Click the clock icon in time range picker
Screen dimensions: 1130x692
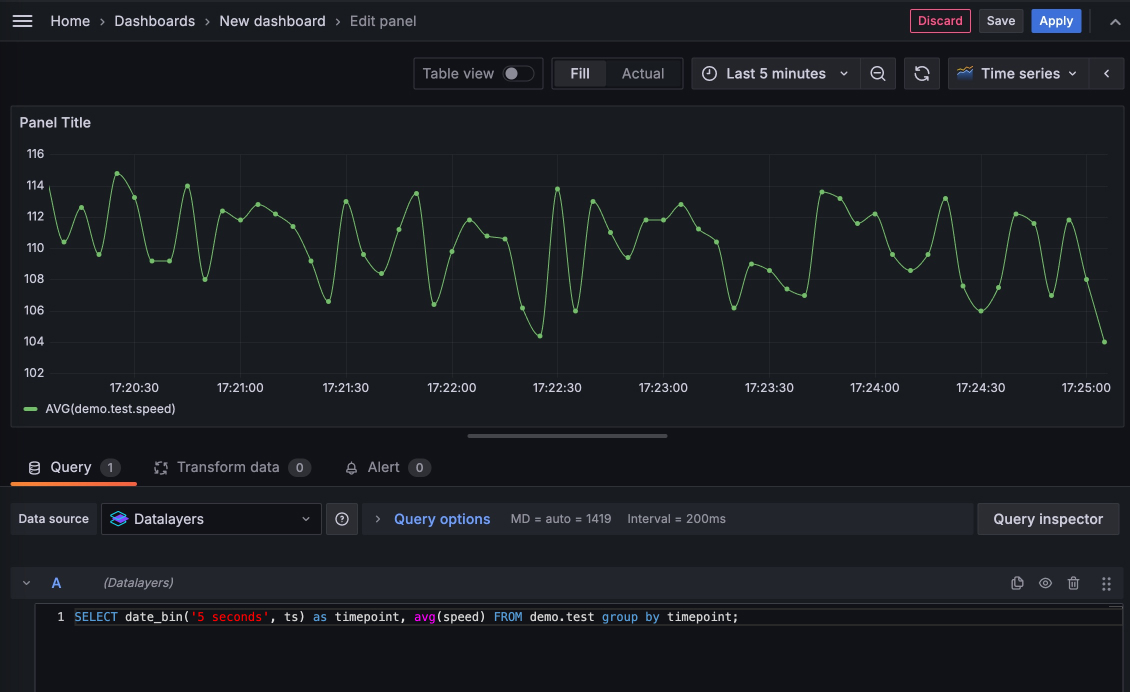click(x=709, y=73)
